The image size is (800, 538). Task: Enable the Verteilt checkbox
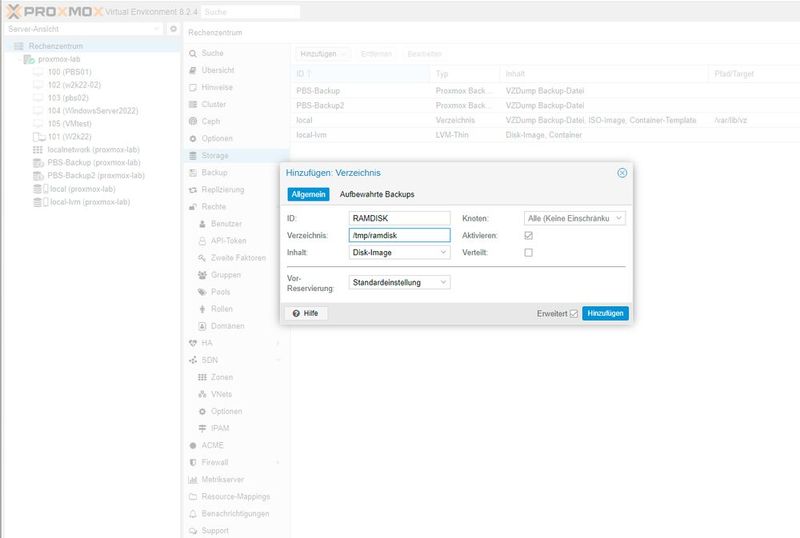529,252
